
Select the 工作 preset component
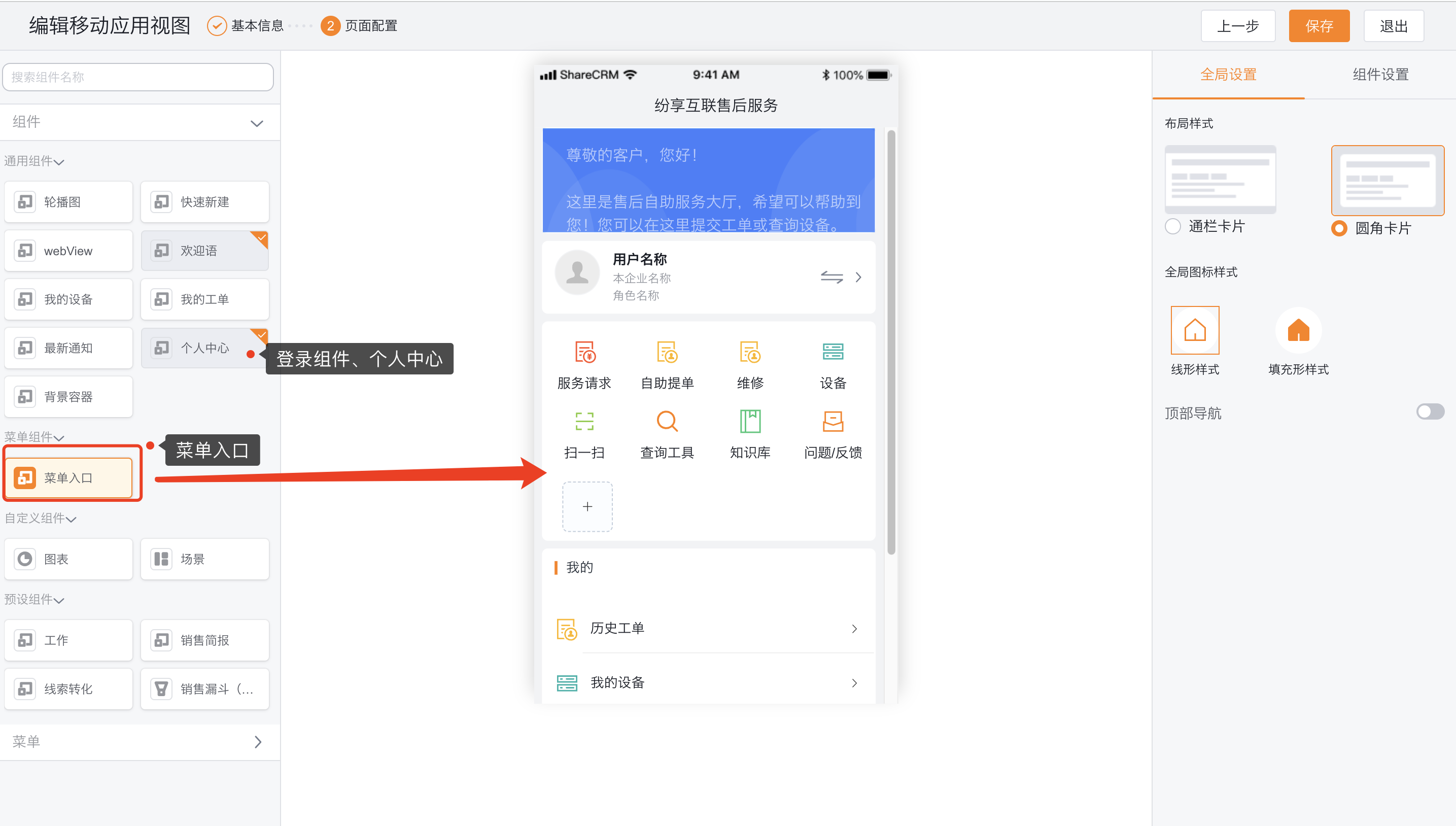click(68, 640)
